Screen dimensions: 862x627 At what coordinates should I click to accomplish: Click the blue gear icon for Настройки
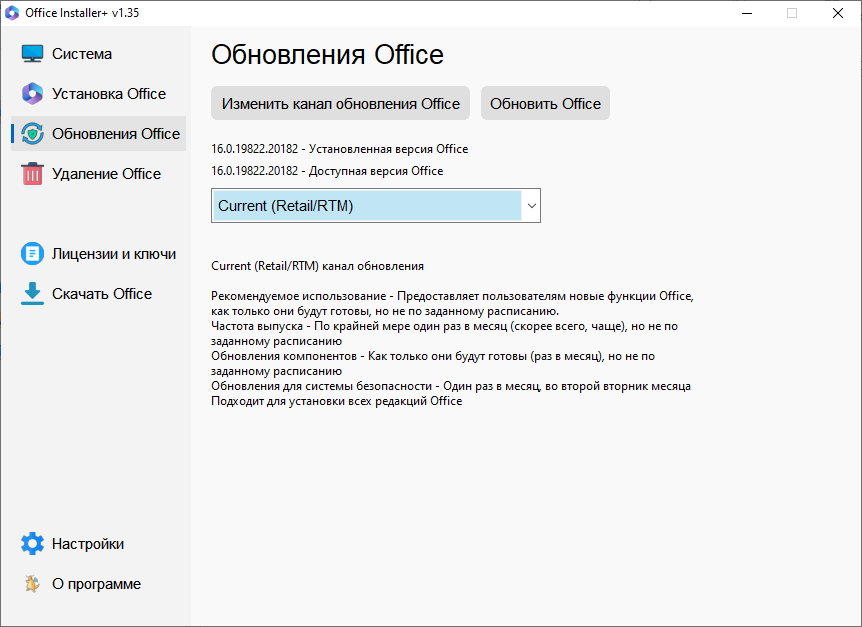[33, 544]
